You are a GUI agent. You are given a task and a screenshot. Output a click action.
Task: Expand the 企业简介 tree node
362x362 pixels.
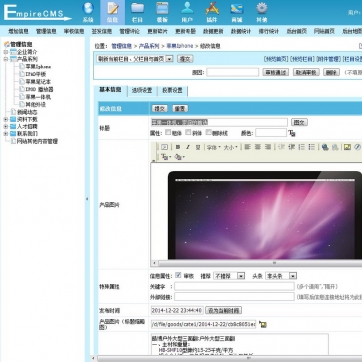coord(6,52)
